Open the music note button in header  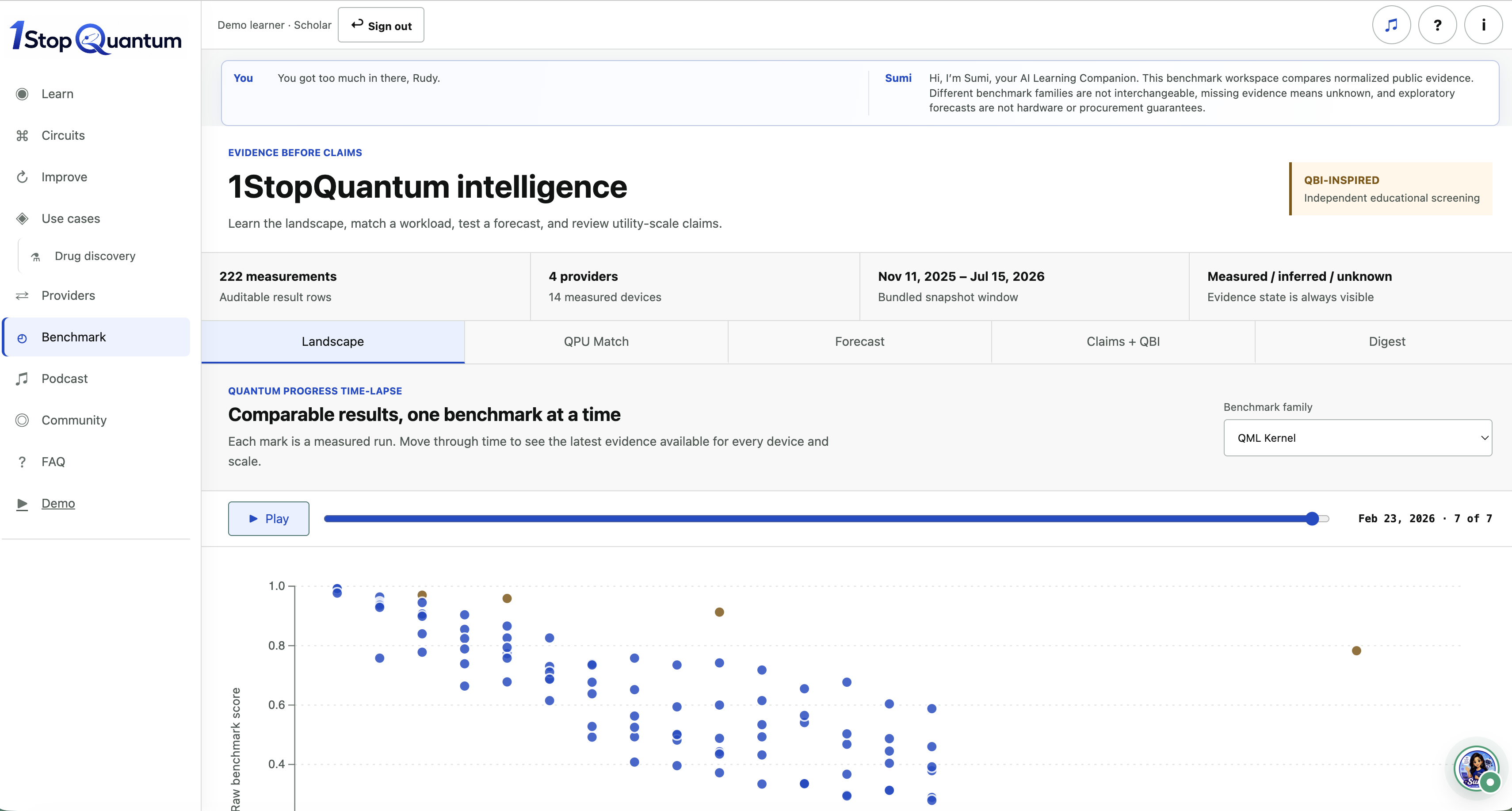(1392, 25)
